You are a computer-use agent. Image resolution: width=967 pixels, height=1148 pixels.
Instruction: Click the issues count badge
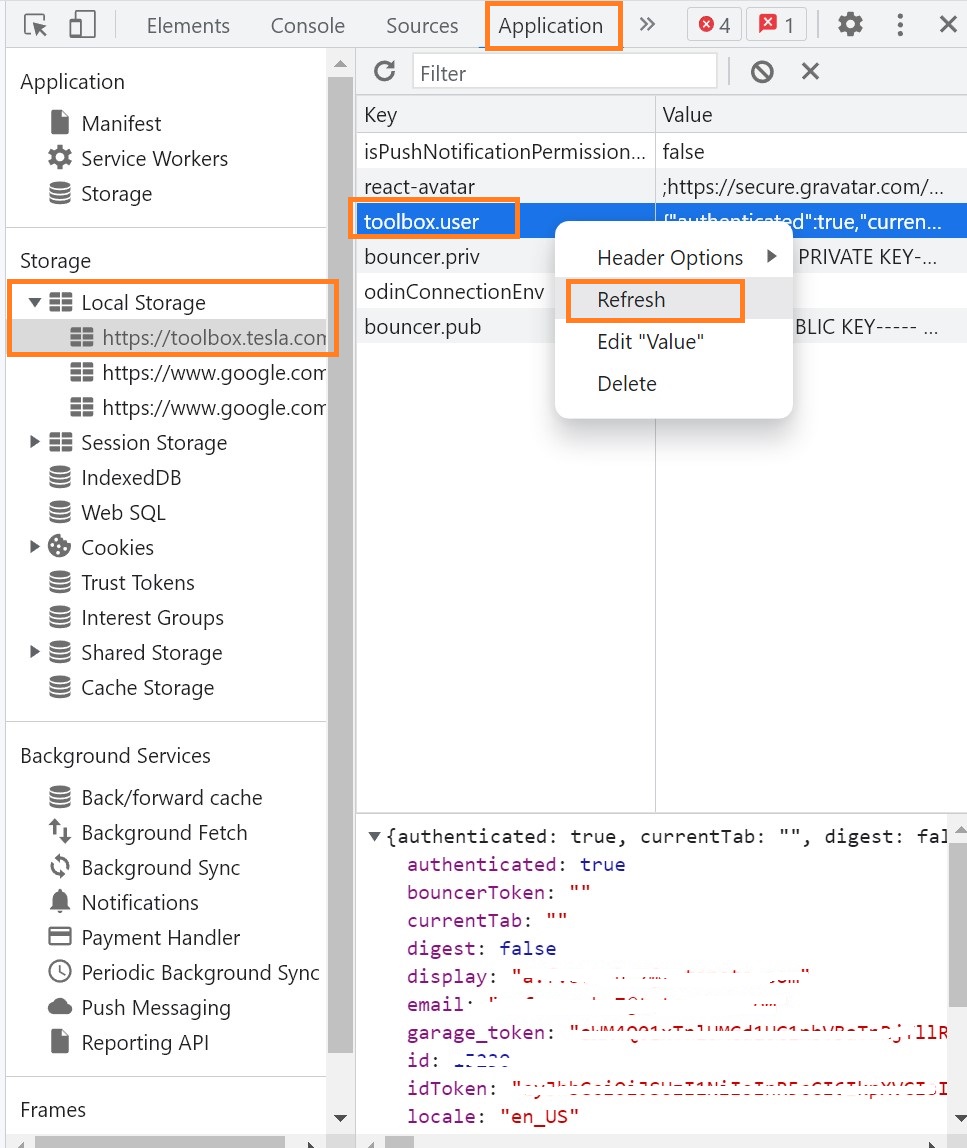coord(776,25)
